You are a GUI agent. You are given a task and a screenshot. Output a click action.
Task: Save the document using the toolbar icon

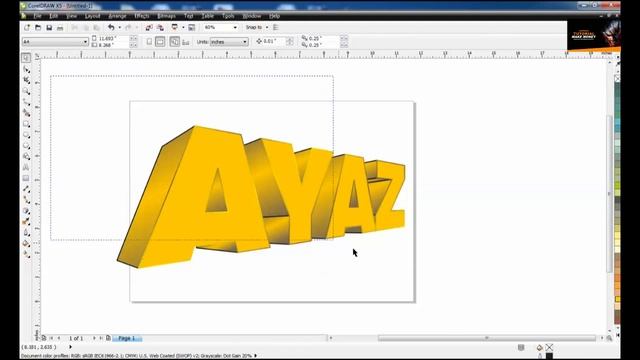tap(49, 27)
